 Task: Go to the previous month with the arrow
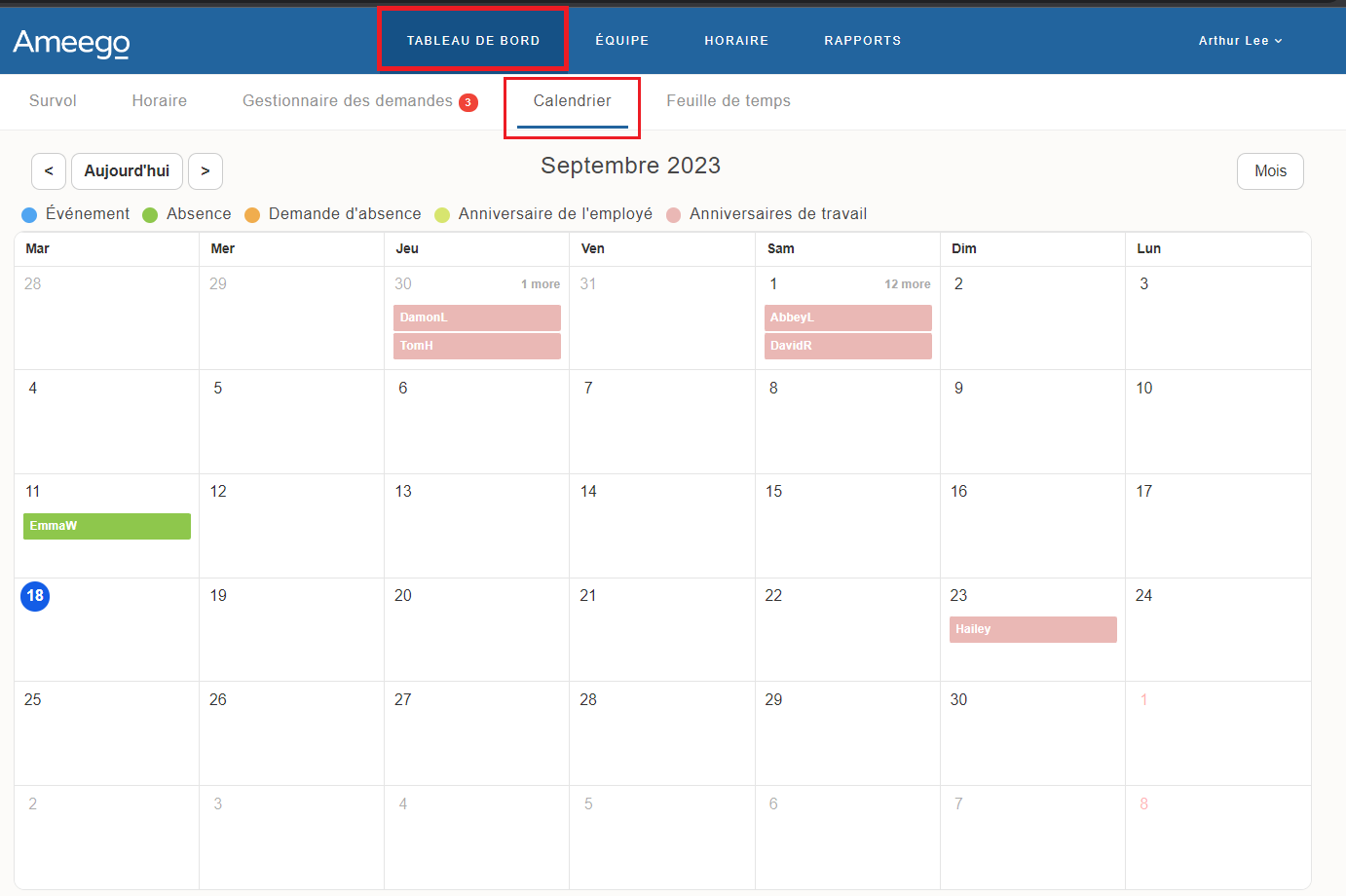pos(49,170)
